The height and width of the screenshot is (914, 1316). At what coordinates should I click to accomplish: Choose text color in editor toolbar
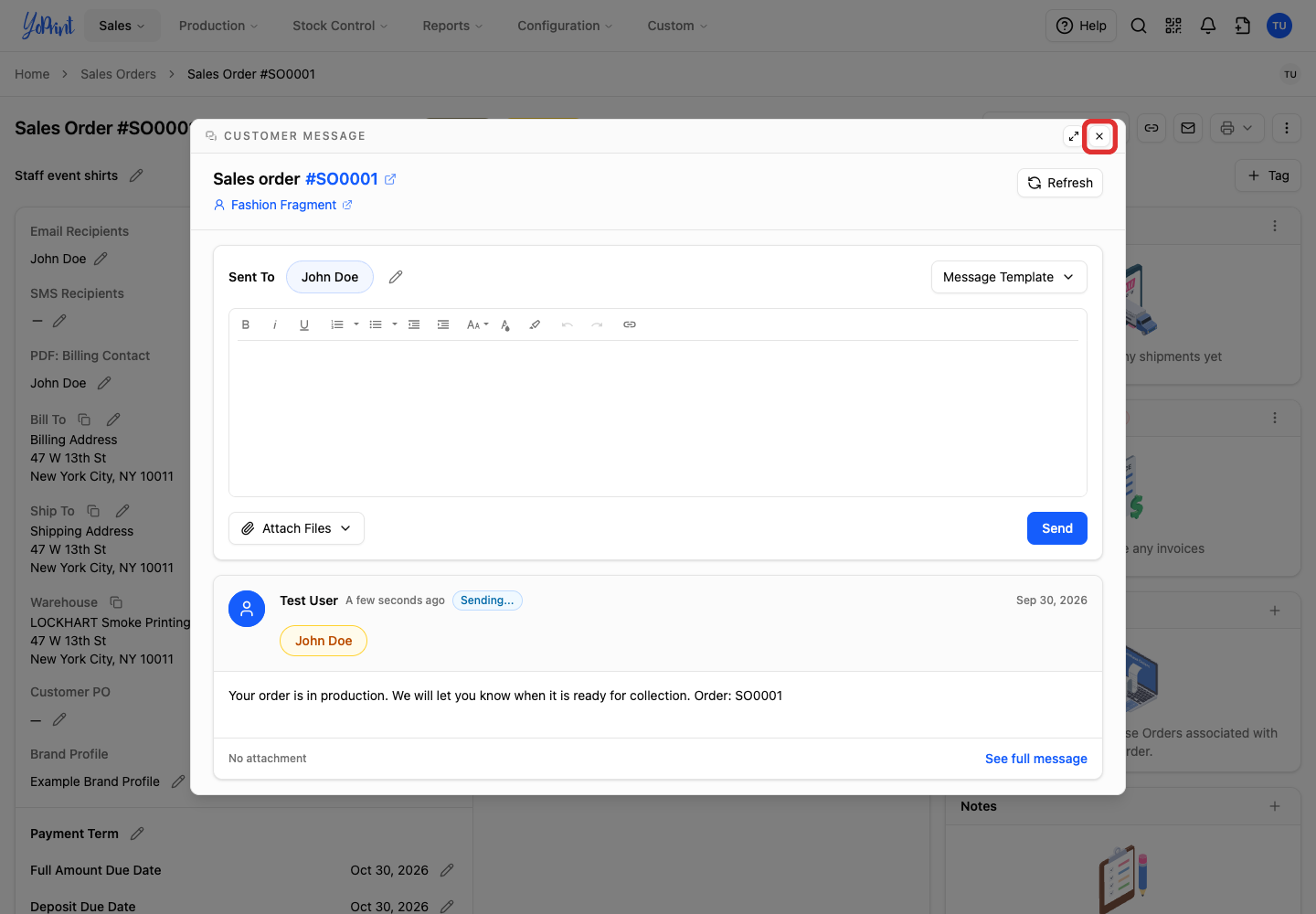(x=505, y=324)
